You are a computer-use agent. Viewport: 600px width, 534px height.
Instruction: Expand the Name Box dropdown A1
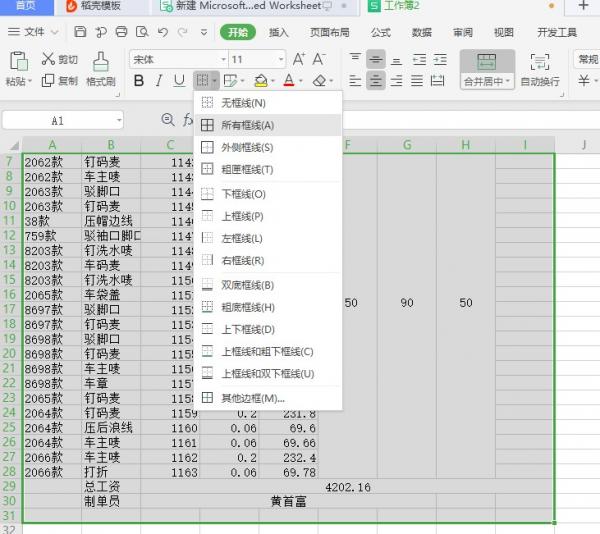(x=119, y=120)
